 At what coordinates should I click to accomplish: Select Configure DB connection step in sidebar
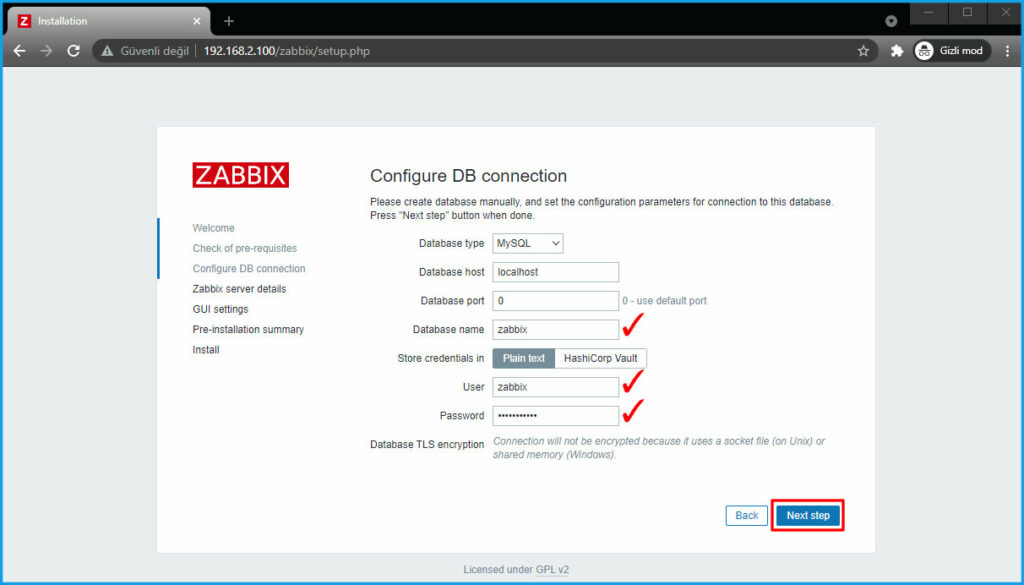(x=249, y=268)
